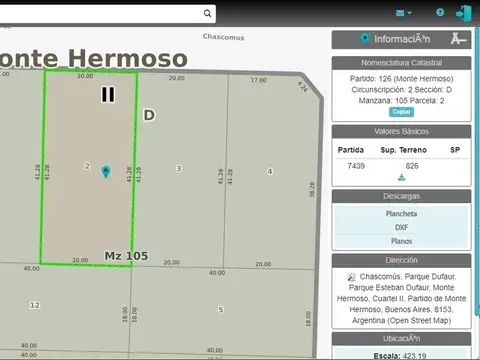
Task: Click the download icon under Partida values
Action: coord(402,177)
